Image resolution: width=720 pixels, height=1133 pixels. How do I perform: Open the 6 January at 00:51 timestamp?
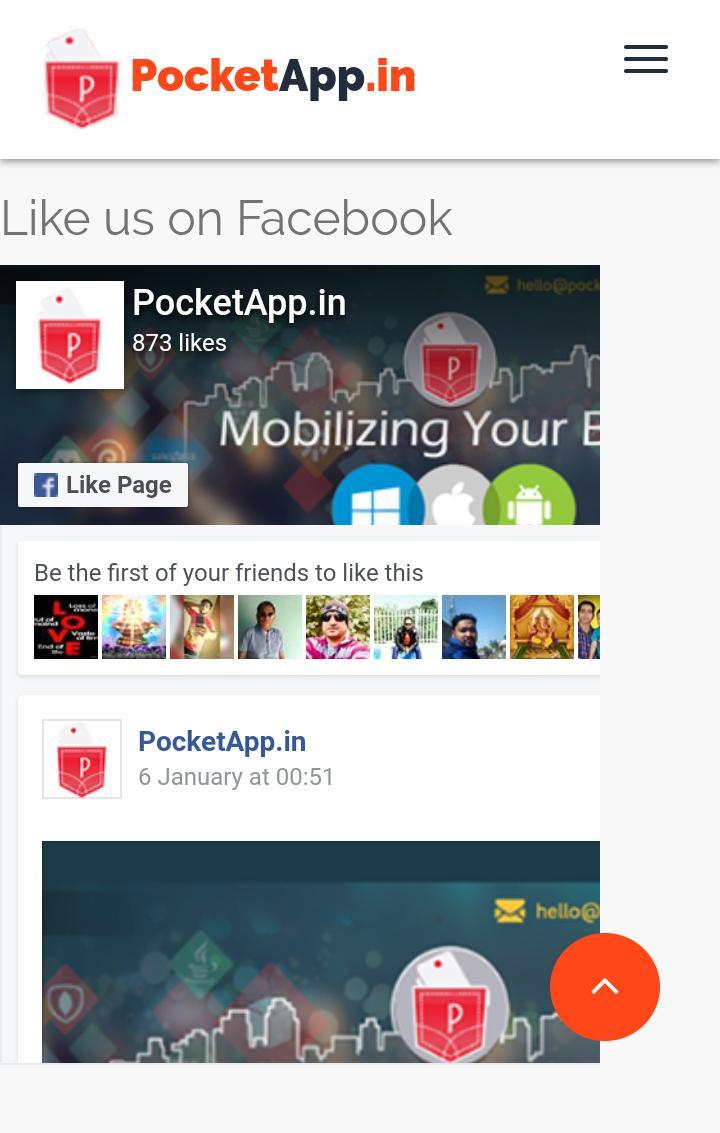pos(236,777)
